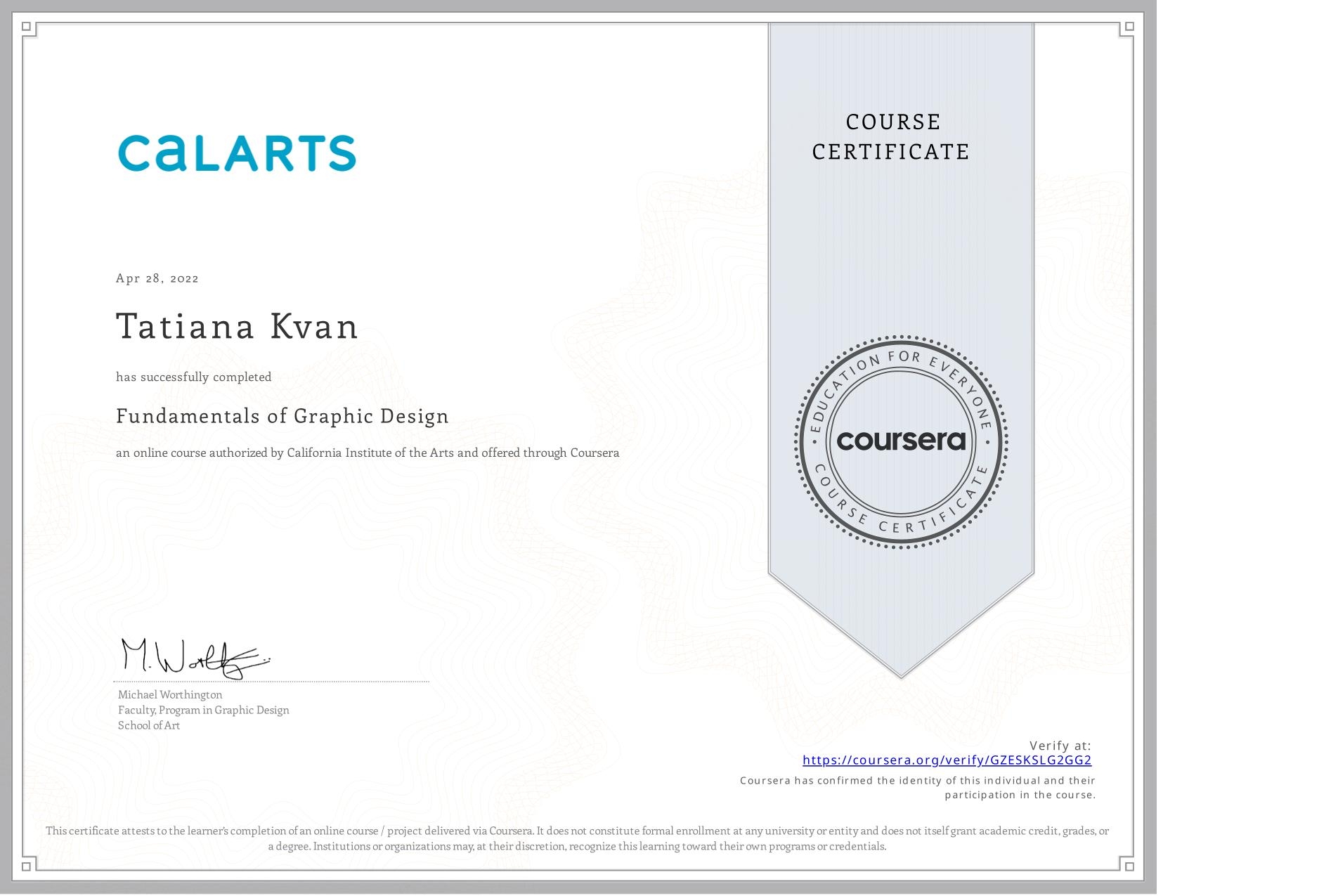Click the Coursera identity confirmation statement
The image size is (1338, 896).
pyautogui.click(x=918, y=788)
